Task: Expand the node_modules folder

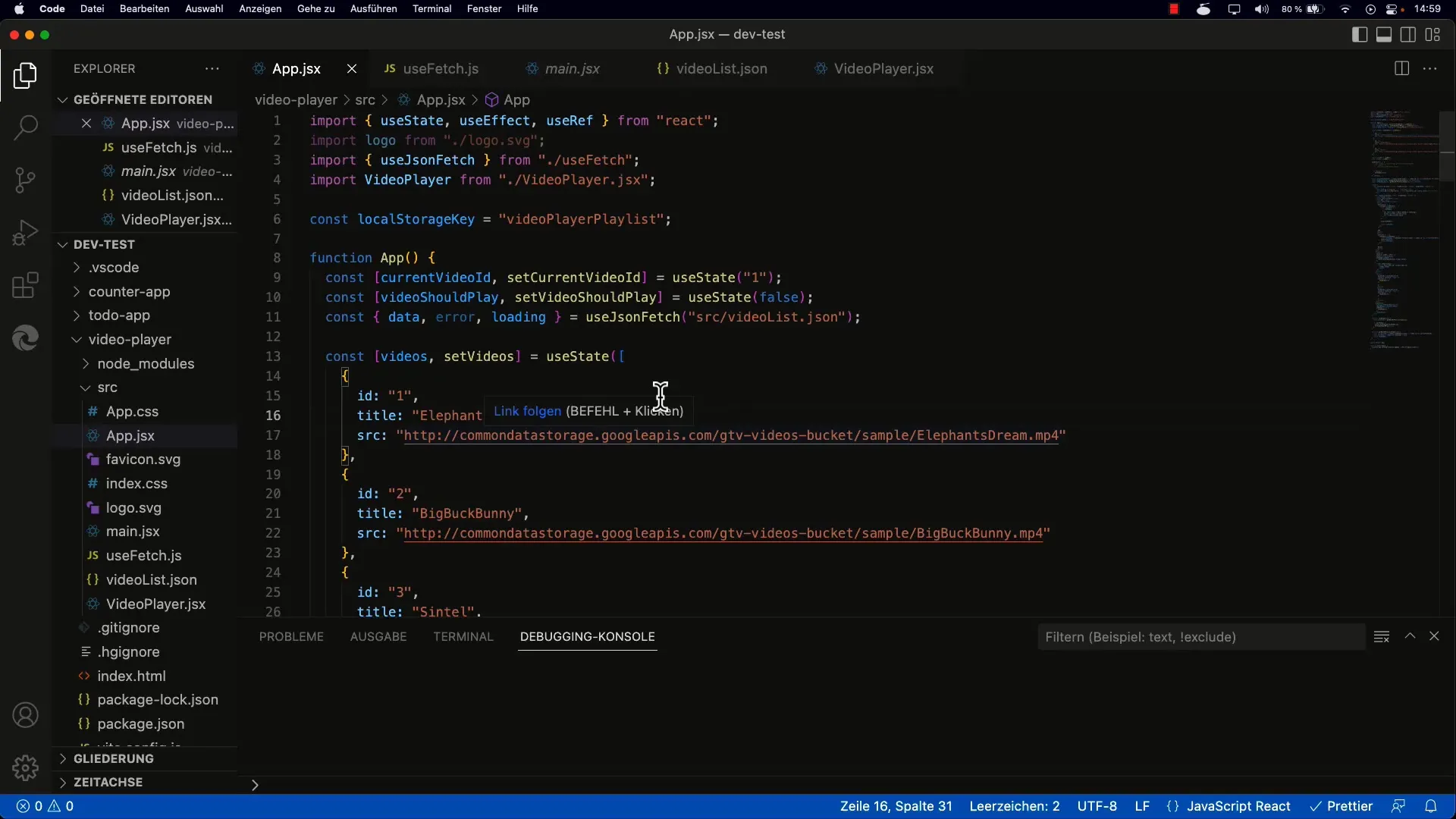Action: pyautogui.click(x=145, y=364)
